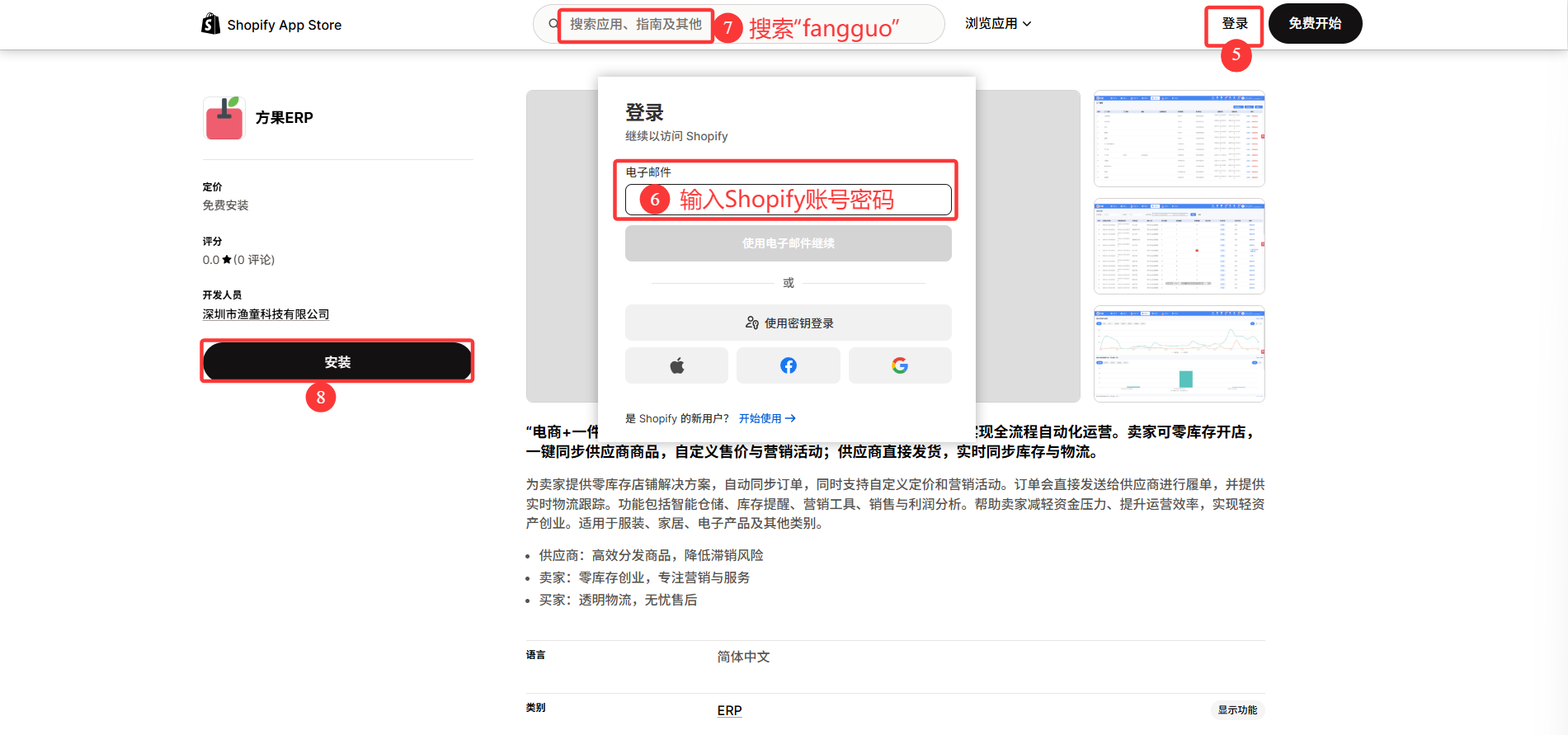Image resolution: width=1568 pixels, height=735 pixels.
Task: Click the 供应商：高效分发商品 bullet text
Action: tap(651, 555)
